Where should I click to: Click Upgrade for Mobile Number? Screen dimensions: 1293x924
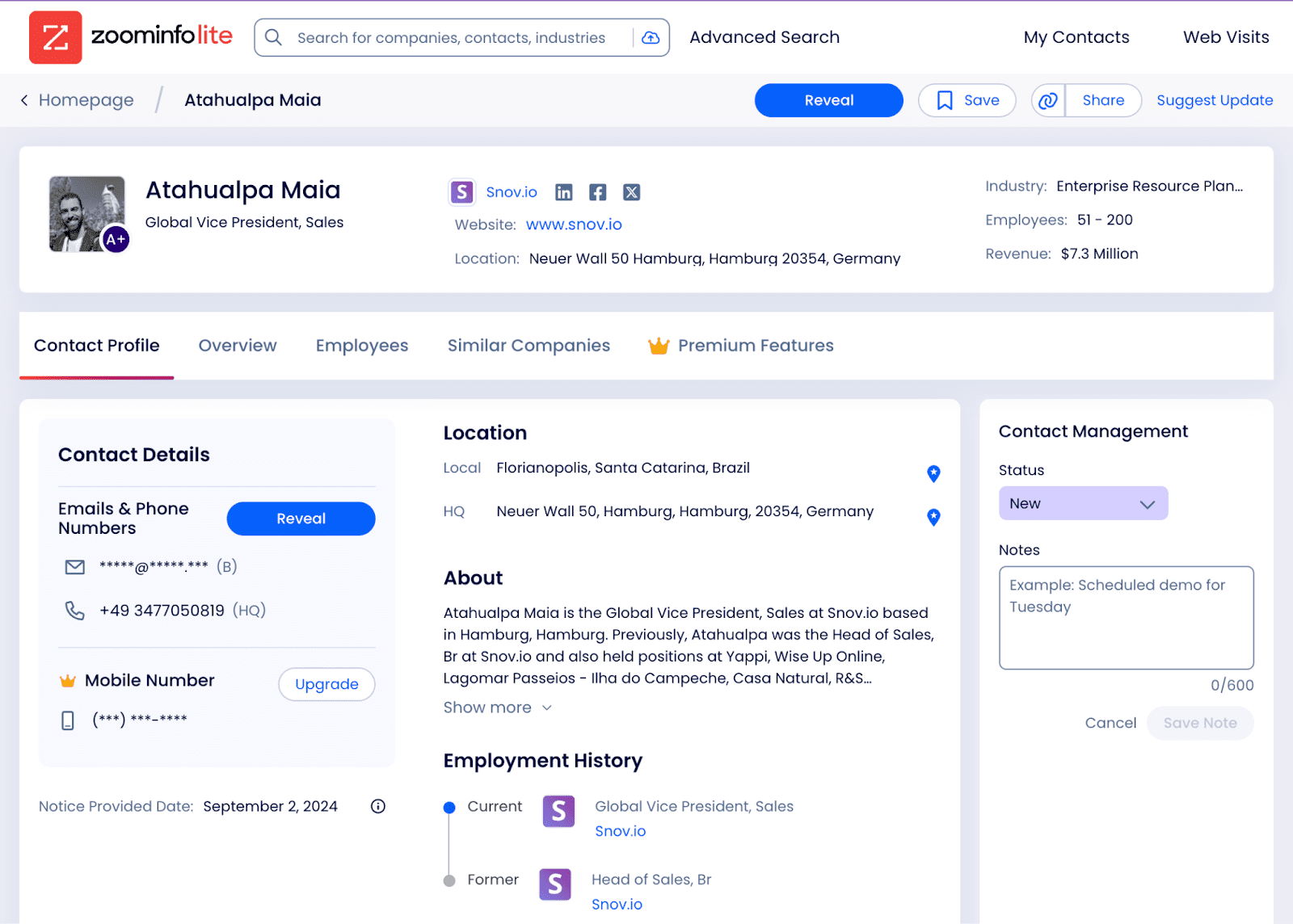point(326,684)
